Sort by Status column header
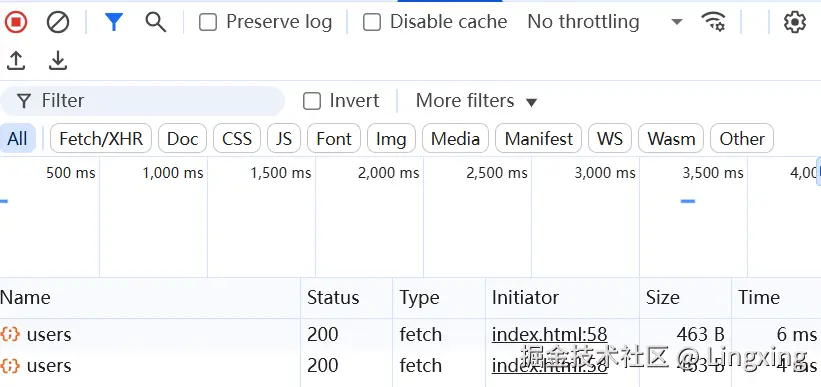The height and width of the screenshot is (387, 821). tap(347, 297)
